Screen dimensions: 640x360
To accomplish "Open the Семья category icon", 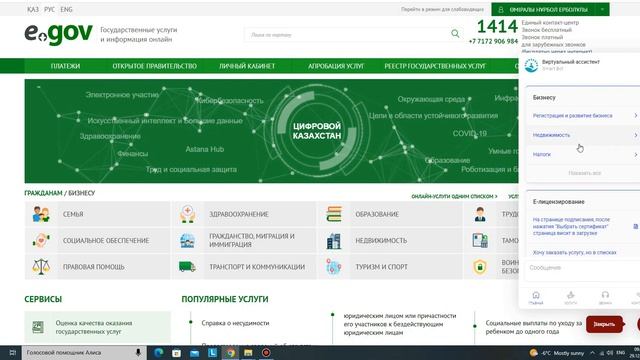I will pyautogui.click(x=41, y=214).
